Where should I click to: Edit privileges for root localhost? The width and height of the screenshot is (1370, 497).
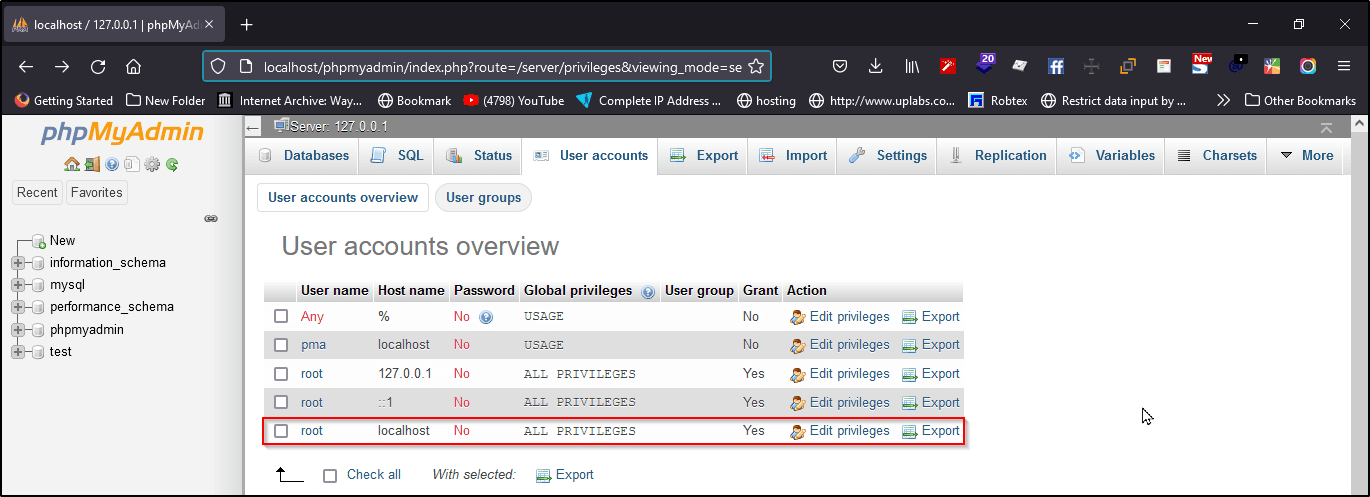point(839,431)
